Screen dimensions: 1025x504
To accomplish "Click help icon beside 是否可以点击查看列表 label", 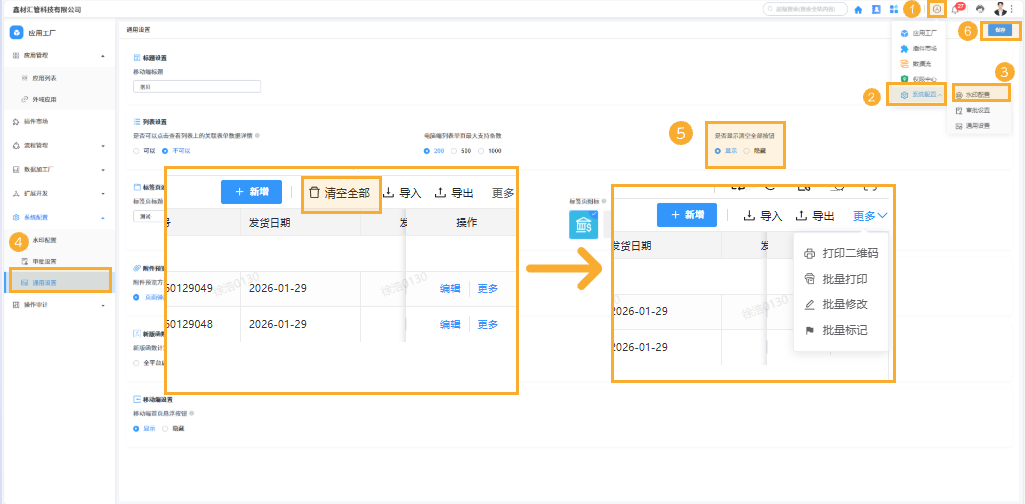I will click(258, 135).
